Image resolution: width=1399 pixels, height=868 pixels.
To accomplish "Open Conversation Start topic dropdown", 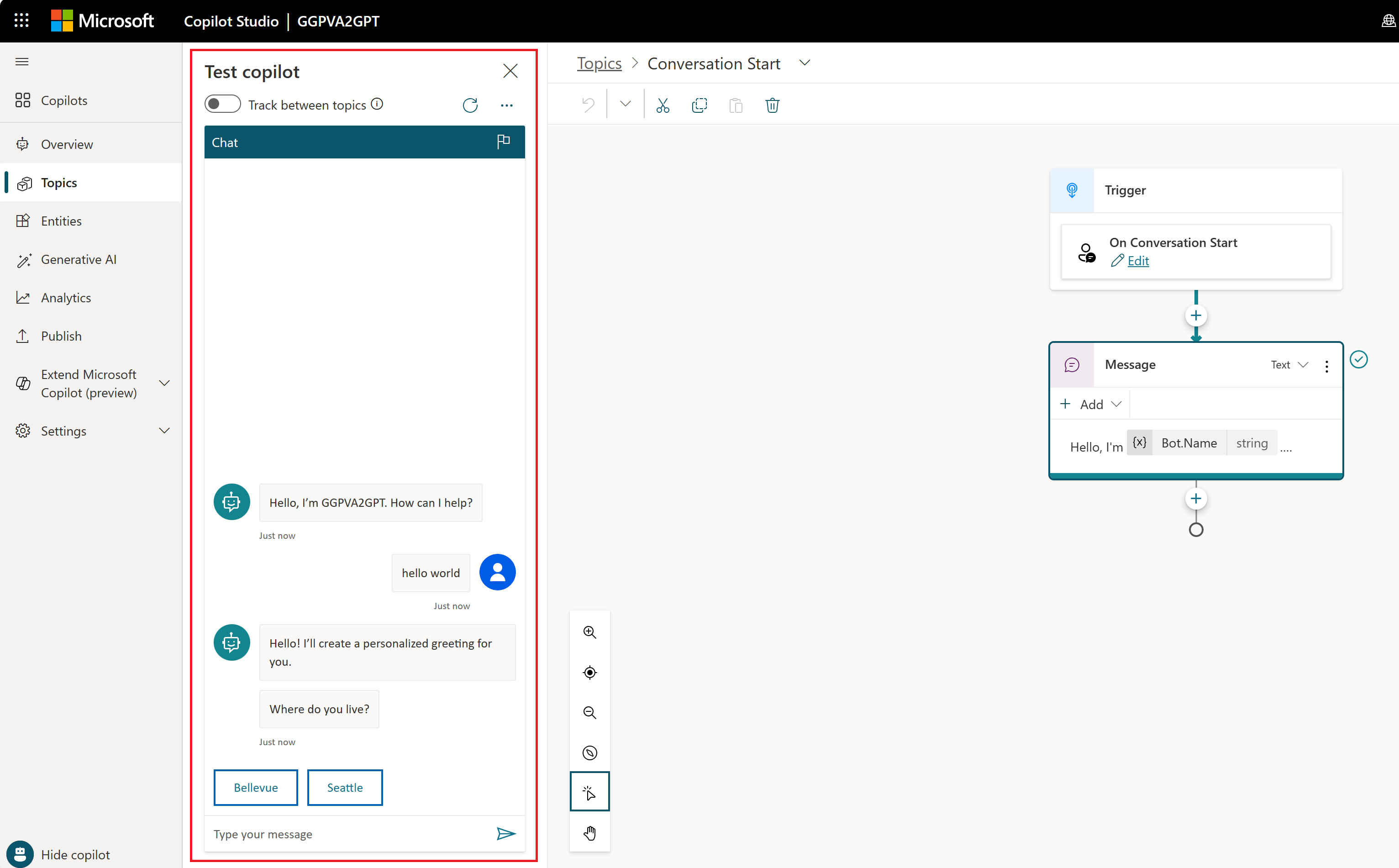I will click(x=804, y=63).
